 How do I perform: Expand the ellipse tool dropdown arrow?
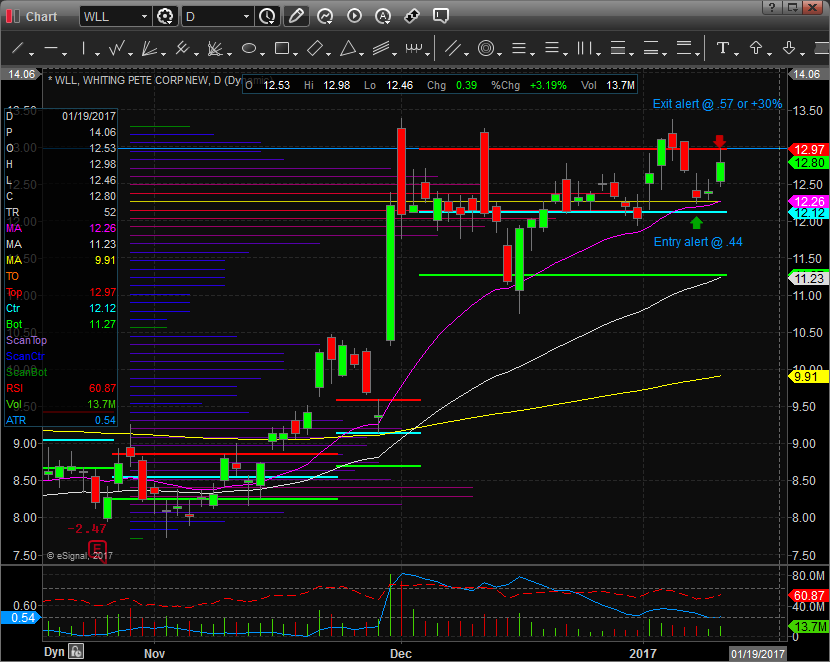[262, 54]
